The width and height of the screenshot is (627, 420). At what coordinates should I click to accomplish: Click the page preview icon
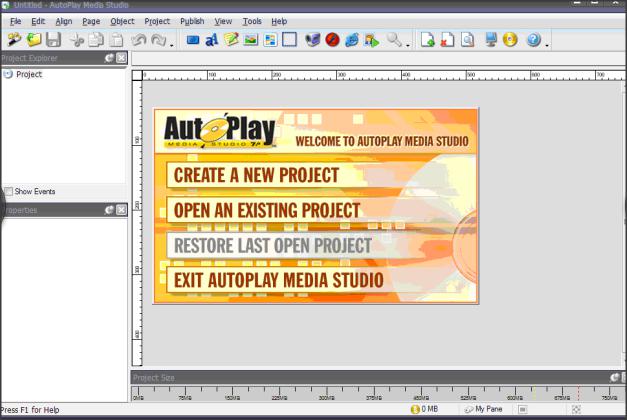467,40
